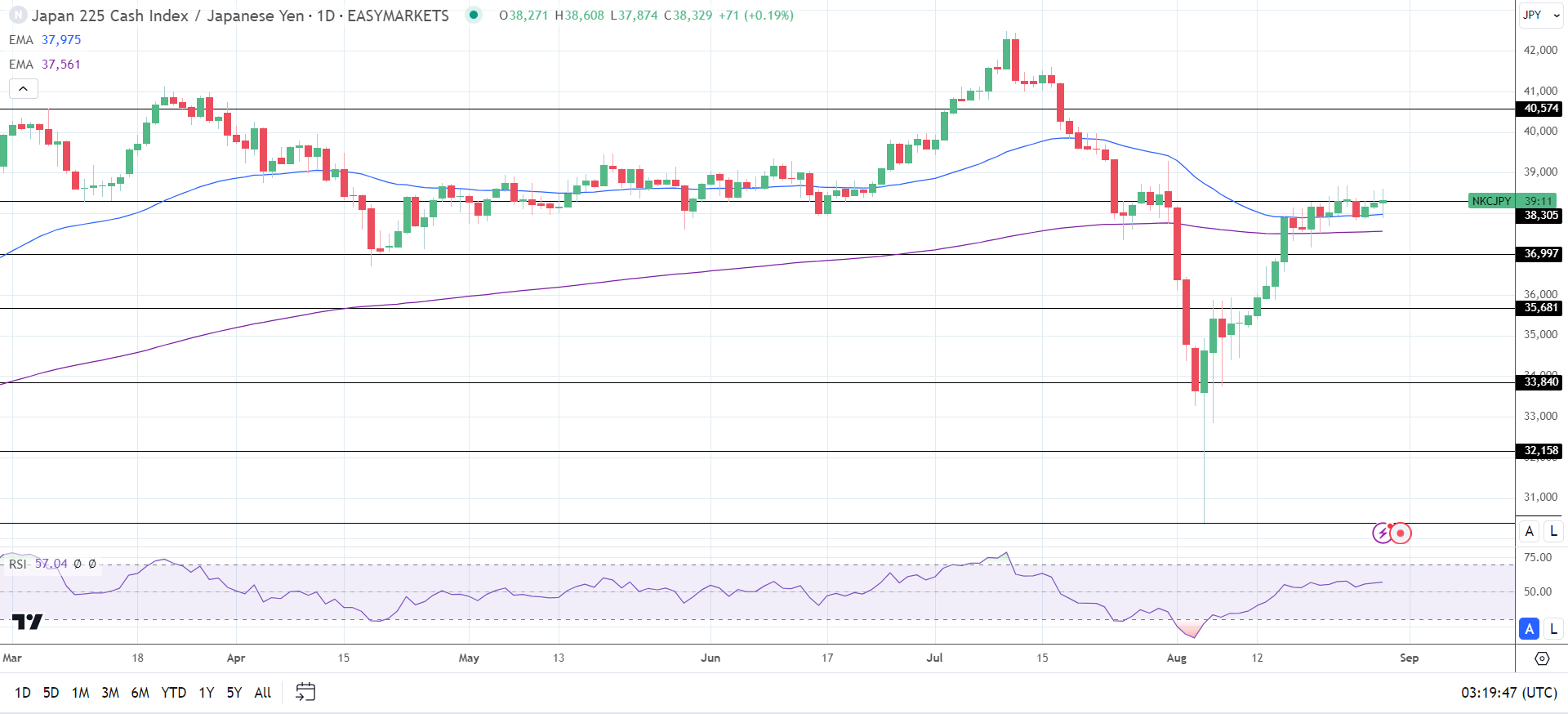Select the YTD time range
The image size is (1568, 714).
[173, 693]
